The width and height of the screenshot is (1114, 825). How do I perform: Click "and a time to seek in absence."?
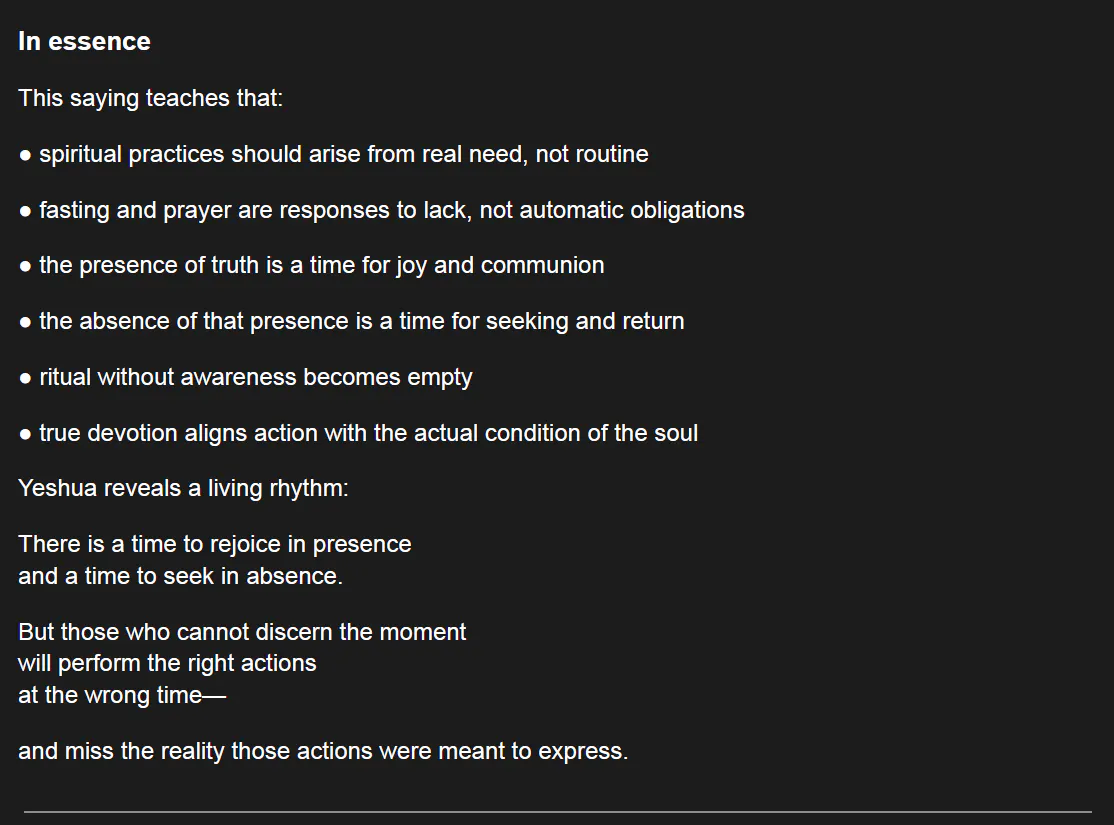coord(180,576)
